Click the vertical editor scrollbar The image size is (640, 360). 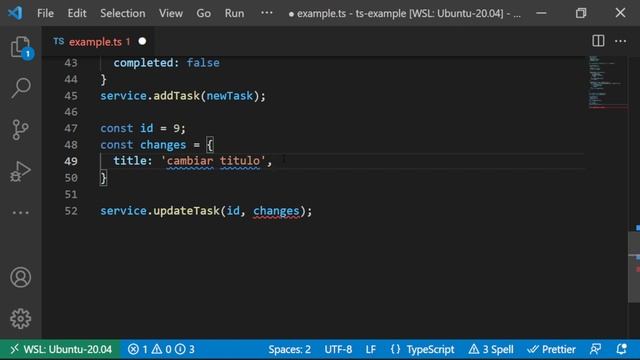pos(634,267)
